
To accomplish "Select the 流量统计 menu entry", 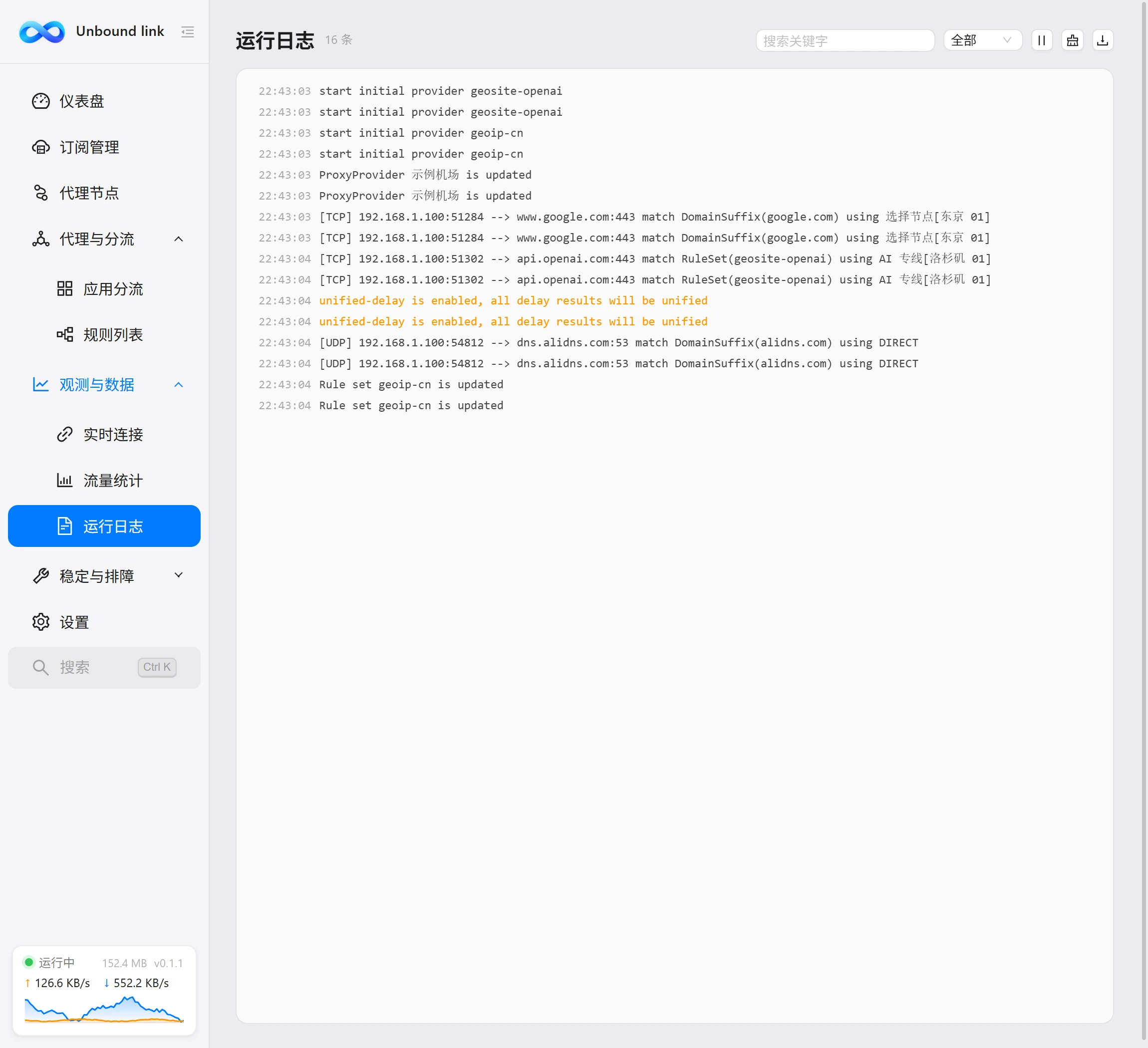I will [x=104, y=481].
